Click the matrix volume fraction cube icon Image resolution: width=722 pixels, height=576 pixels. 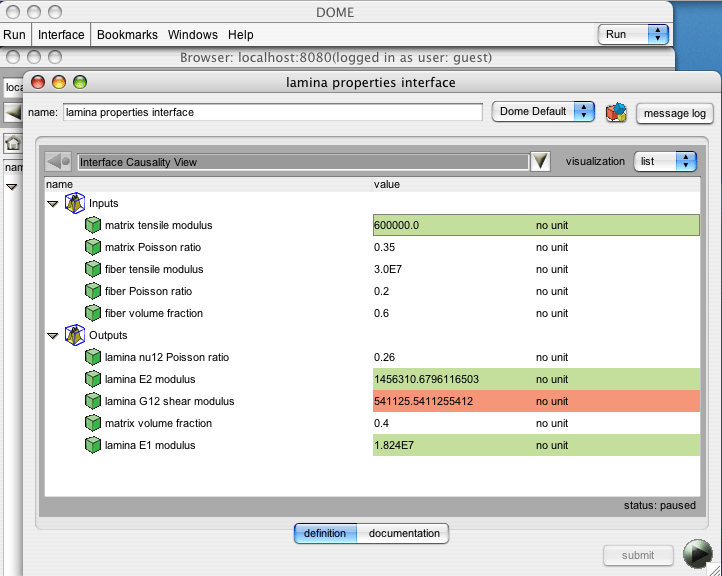pos(93,423)
